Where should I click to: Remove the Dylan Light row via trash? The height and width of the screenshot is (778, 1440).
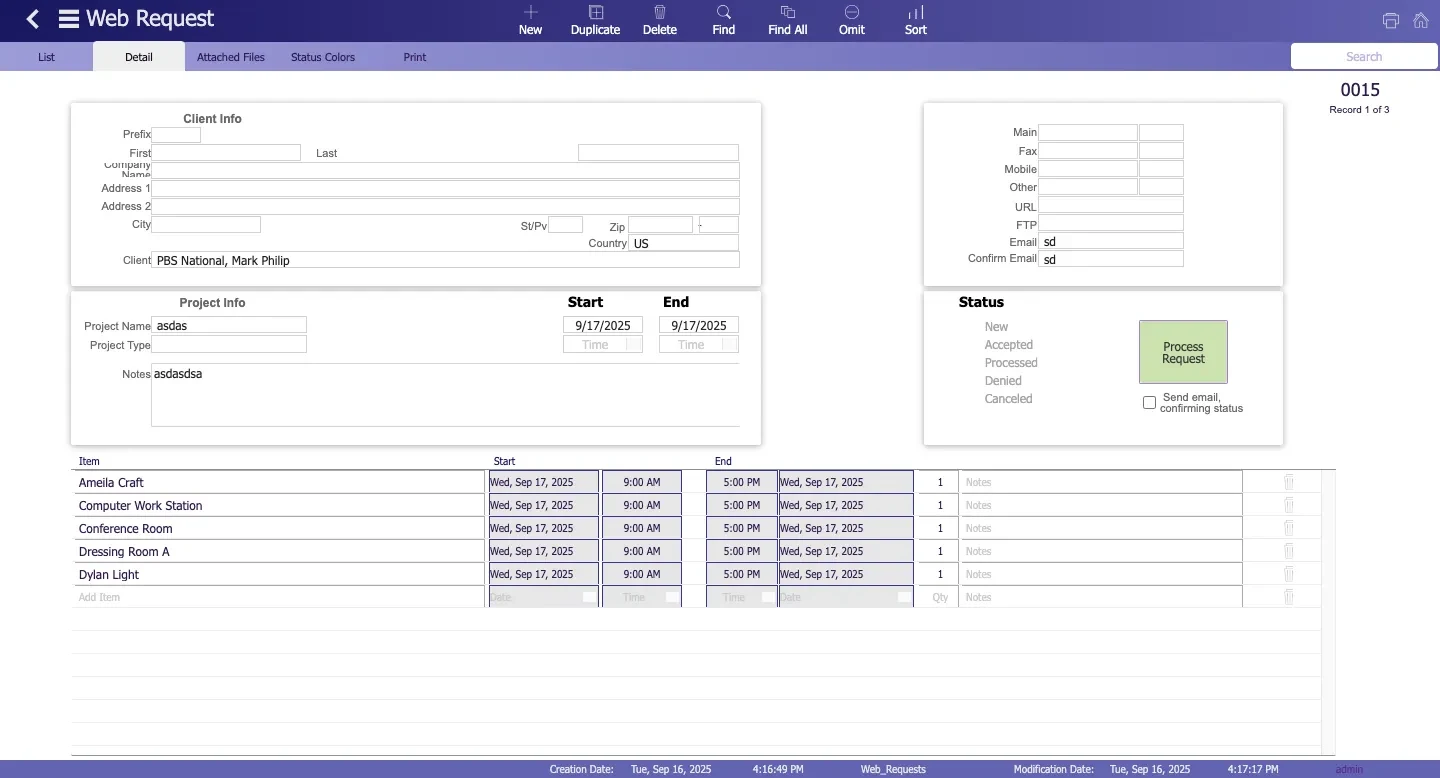pos(1289,574)
